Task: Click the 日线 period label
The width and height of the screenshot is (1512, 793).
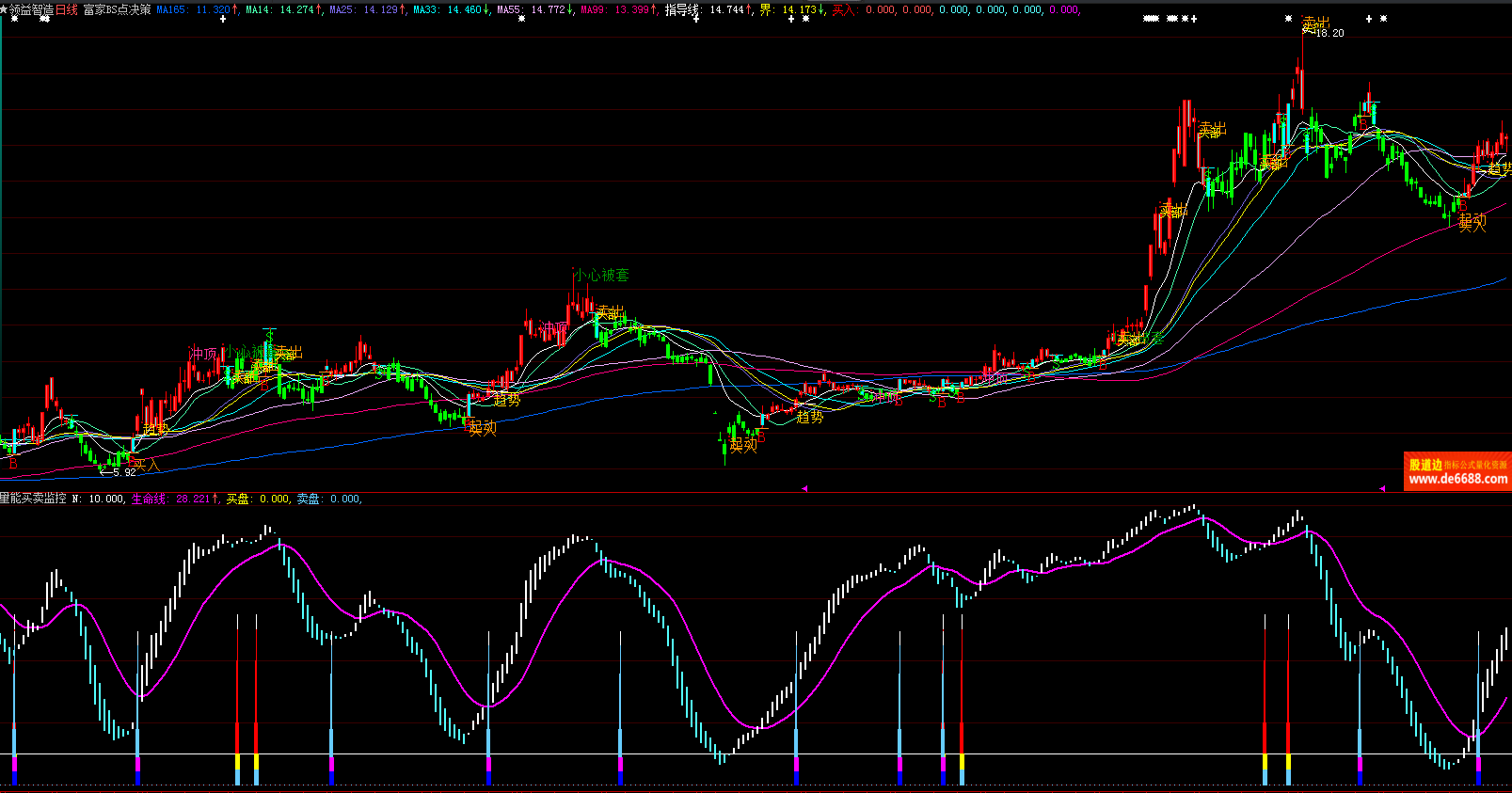Action: (x=67, y=9)
